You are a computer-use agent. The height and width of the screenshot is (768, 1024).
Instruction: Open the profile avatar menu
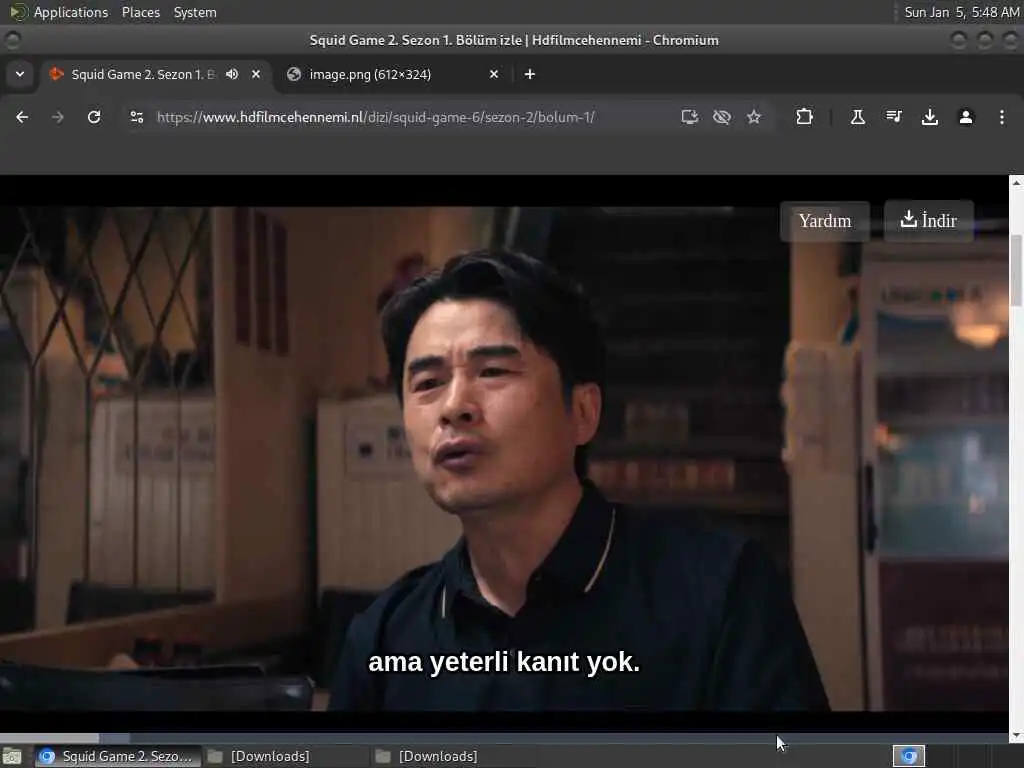(966, 117)
